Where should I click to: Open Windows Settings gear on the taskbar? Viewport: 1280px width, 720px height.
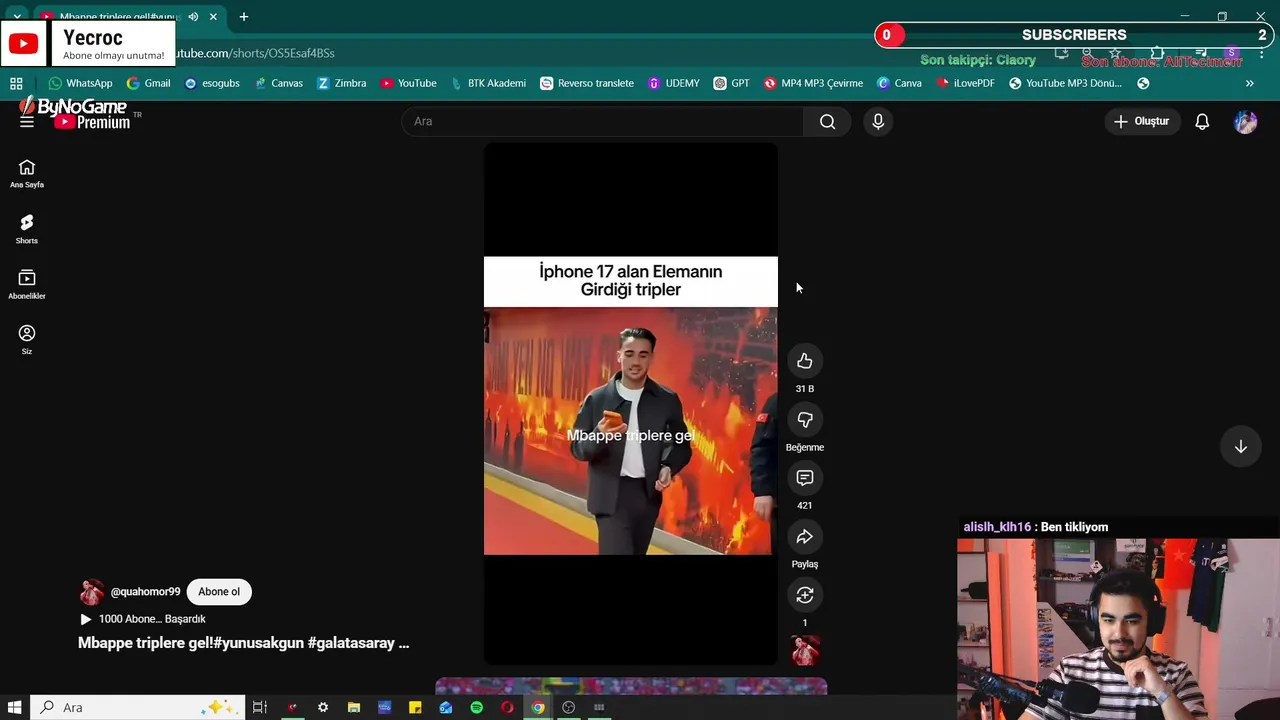(323, 707)
